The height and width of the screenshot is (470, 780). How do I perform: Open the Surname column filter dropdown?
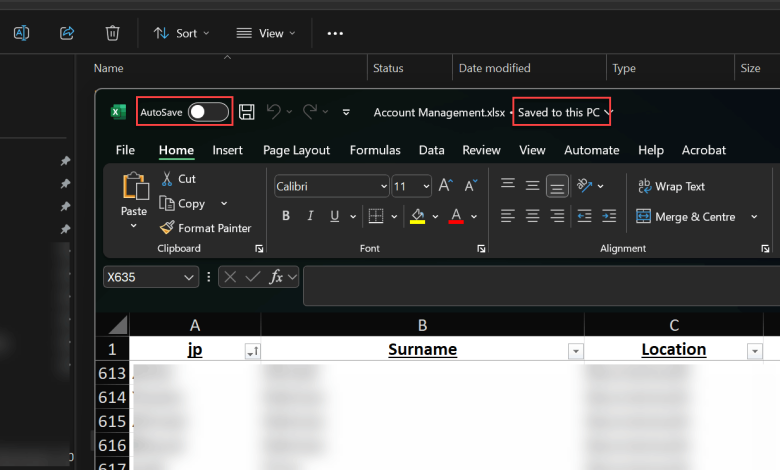tap(575, 351)
